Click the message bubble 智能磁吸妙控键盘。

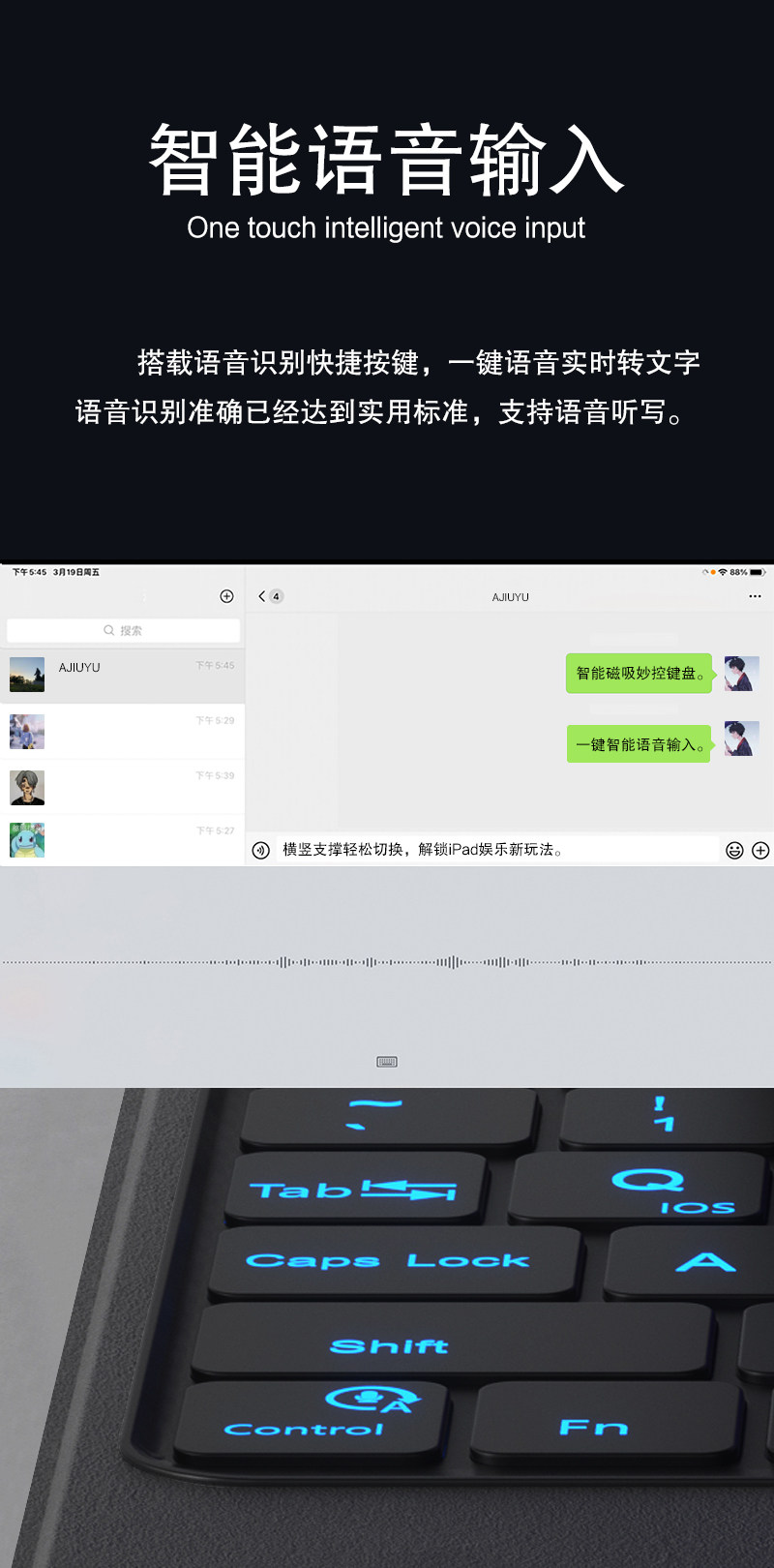pos(640,673)
